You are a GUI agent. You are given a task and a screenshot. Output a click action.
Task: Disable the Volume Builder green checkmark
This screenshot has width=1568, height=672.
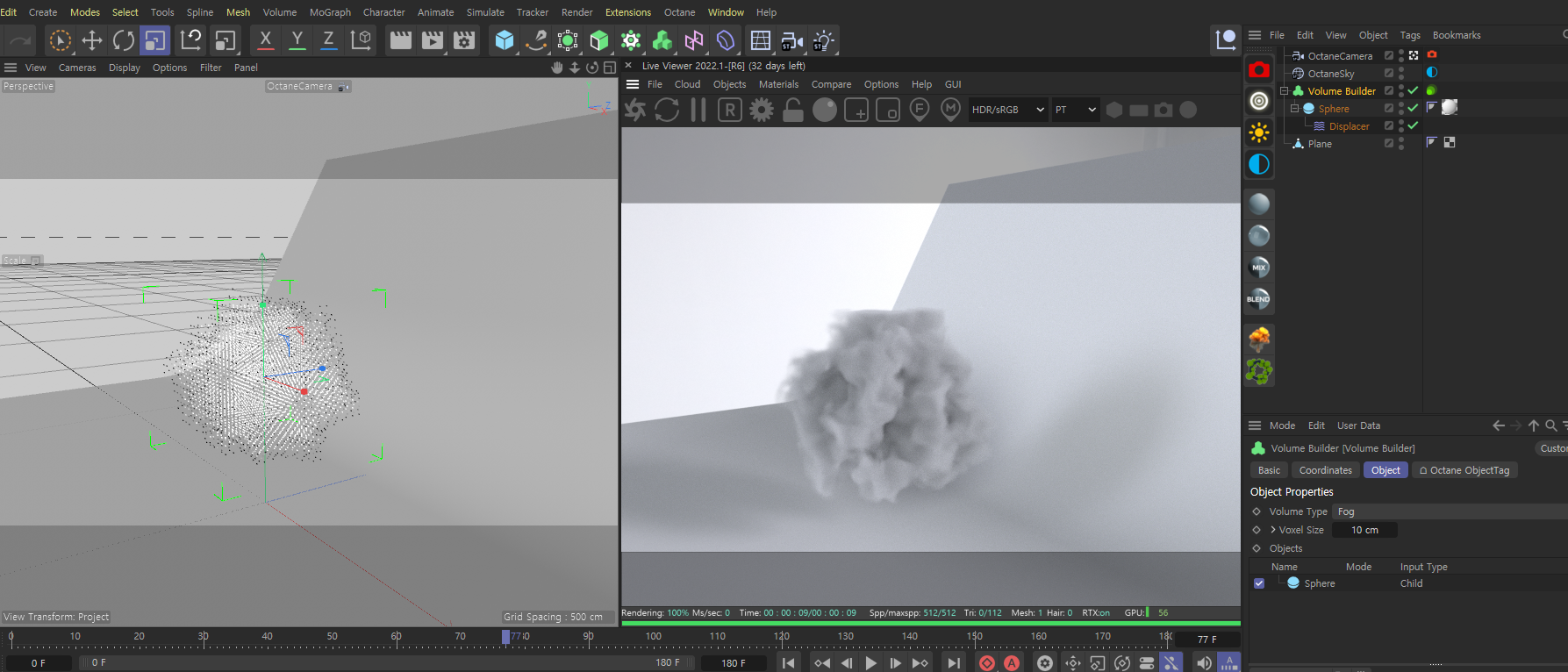(x=1413, y=90)
